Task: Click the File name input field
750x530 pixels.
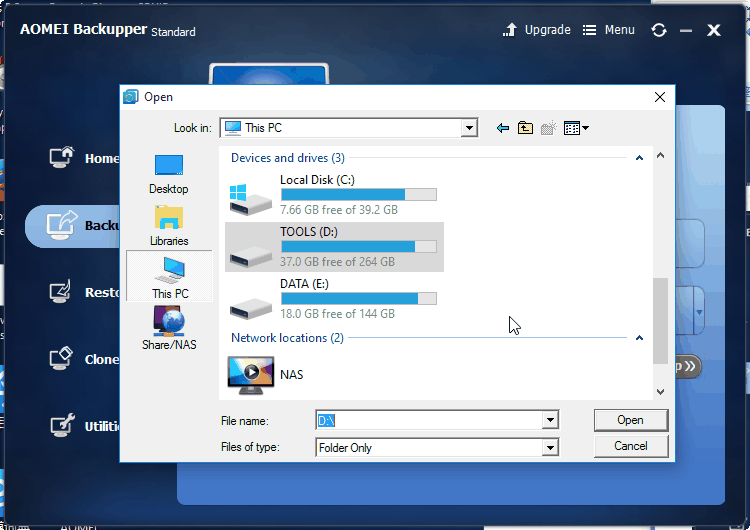Action: [x=429, y=420]
